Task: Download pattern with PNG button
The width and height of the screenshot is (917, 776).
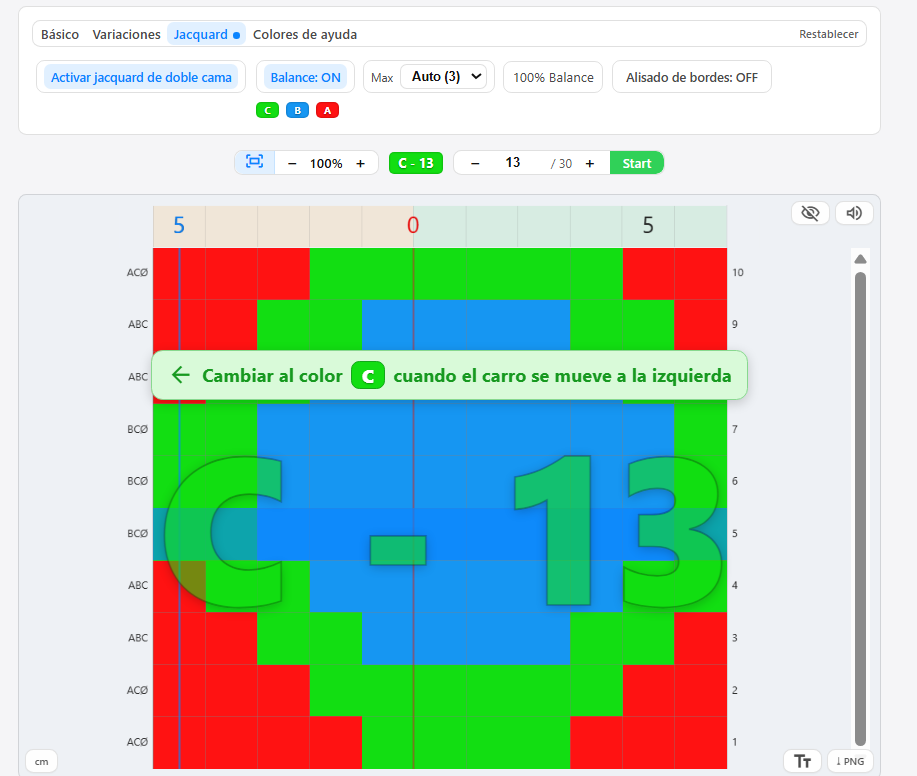Action: [850, 761]
